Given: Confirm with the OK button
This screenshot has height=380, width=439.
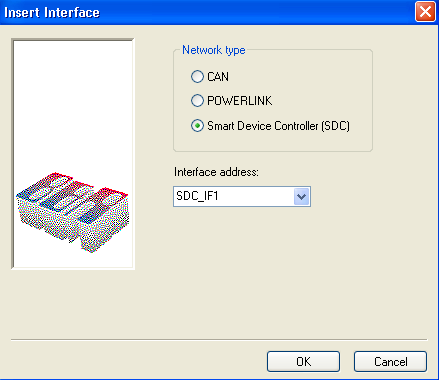Looking at the screenshot, I should [303, 361].
